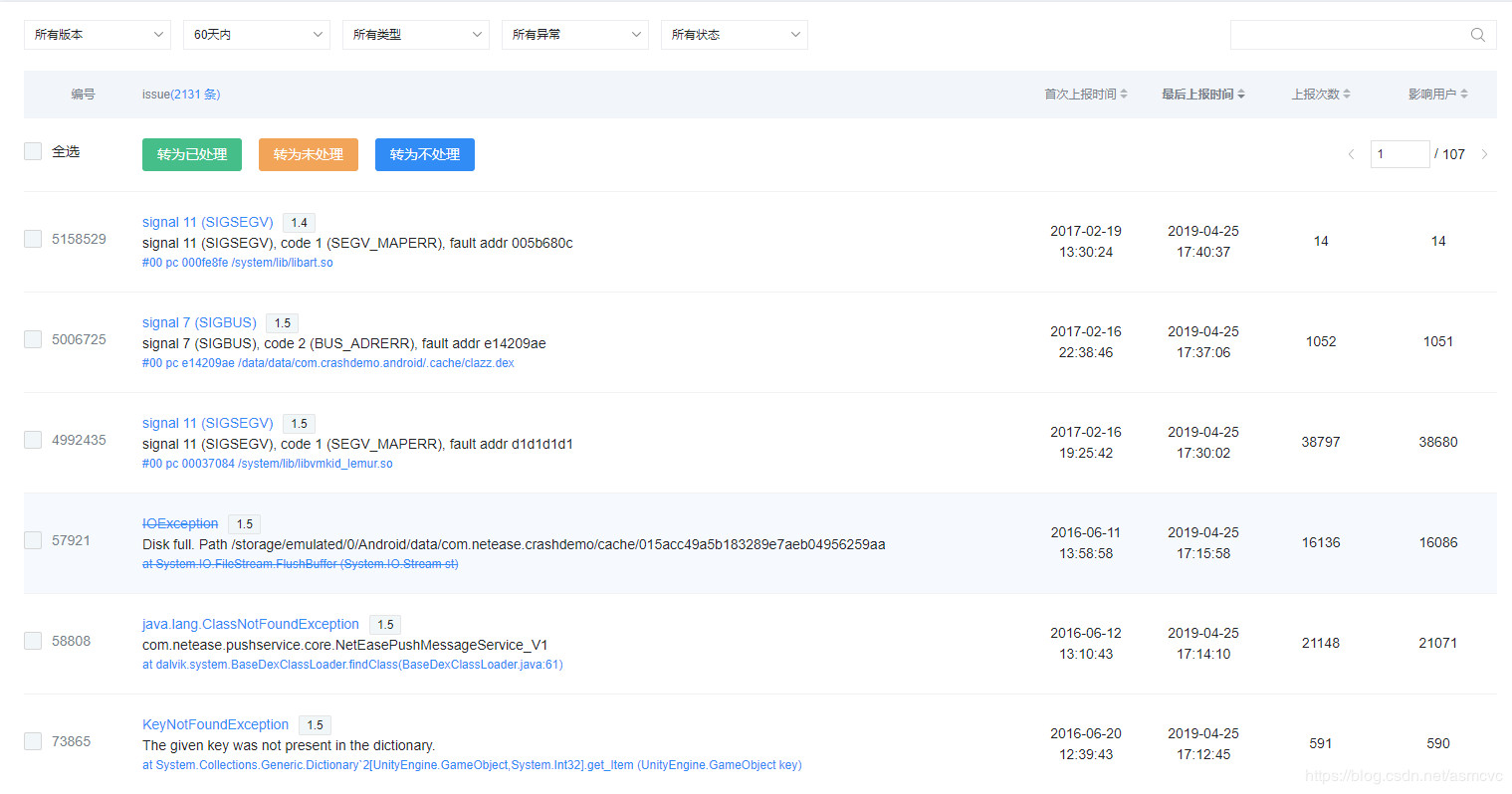Viewport: 1512px width, 794px height.
Task: Check the box for issue 5158529
Action: 33,239
